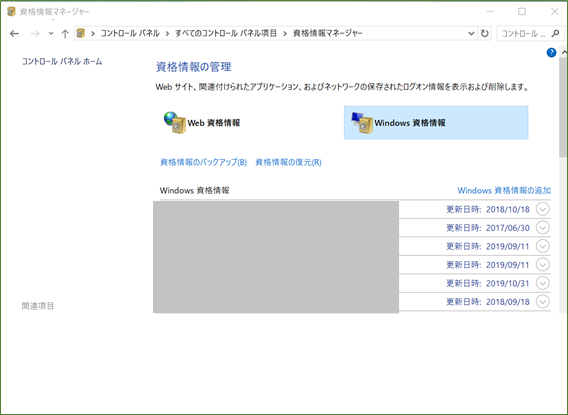Click the 資格情報の管理 heading

click(193, 67)
